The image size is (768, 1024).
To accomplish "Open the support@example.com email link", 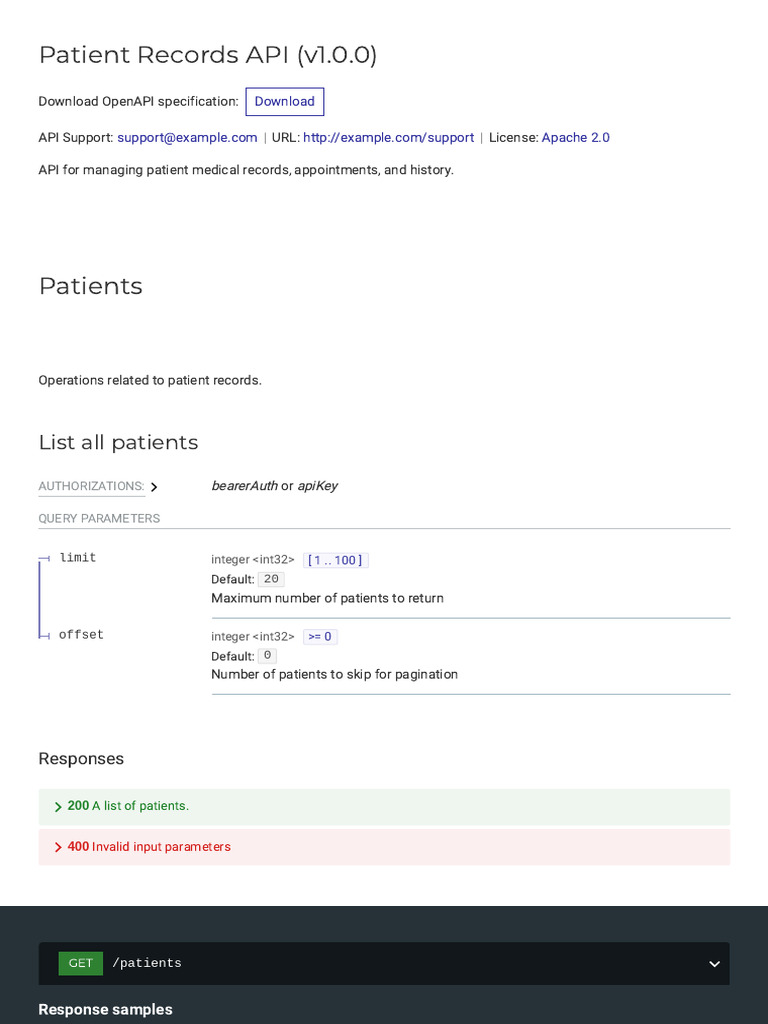I will point(187,138).
